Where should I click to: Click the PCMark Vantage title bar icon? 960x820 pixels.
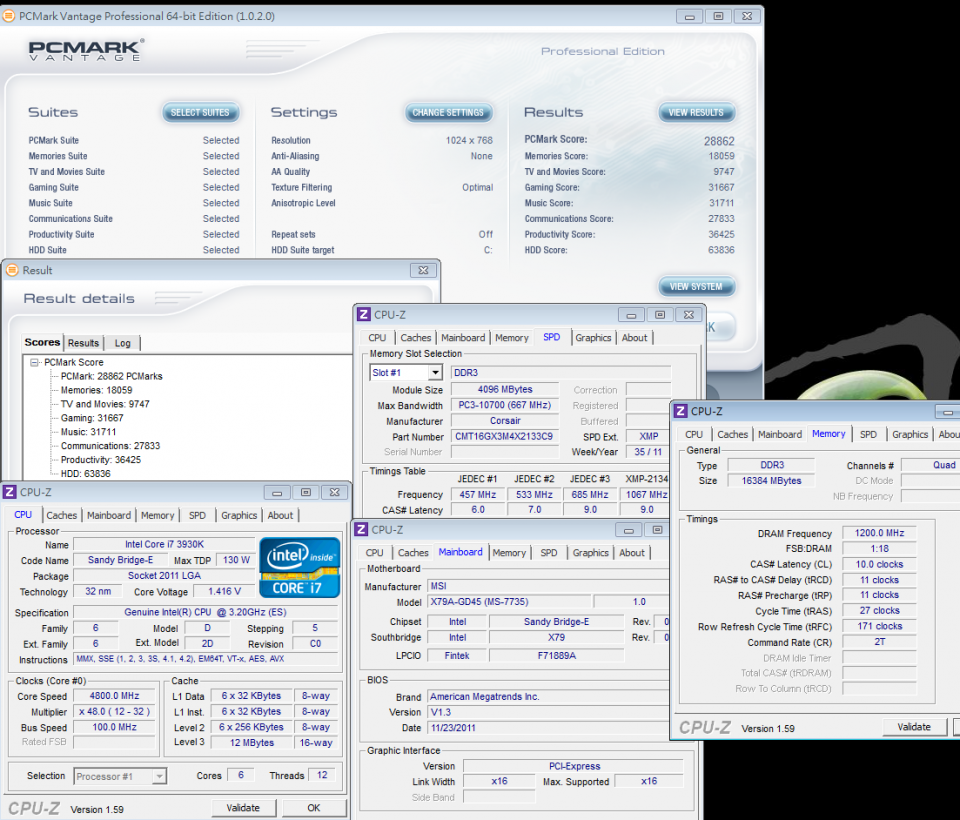coord(10,16)
